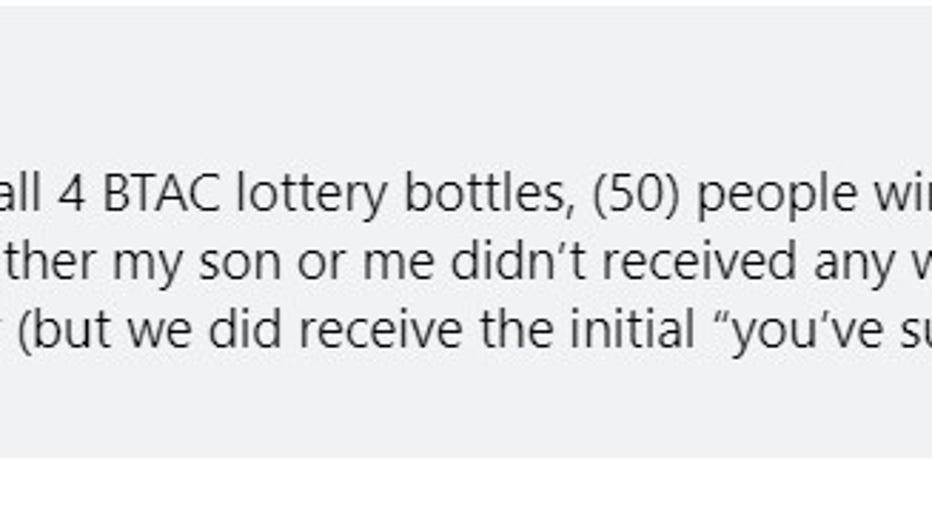Click the text "(but" in third line
932x524 pixels.
(x=64, y=330)
